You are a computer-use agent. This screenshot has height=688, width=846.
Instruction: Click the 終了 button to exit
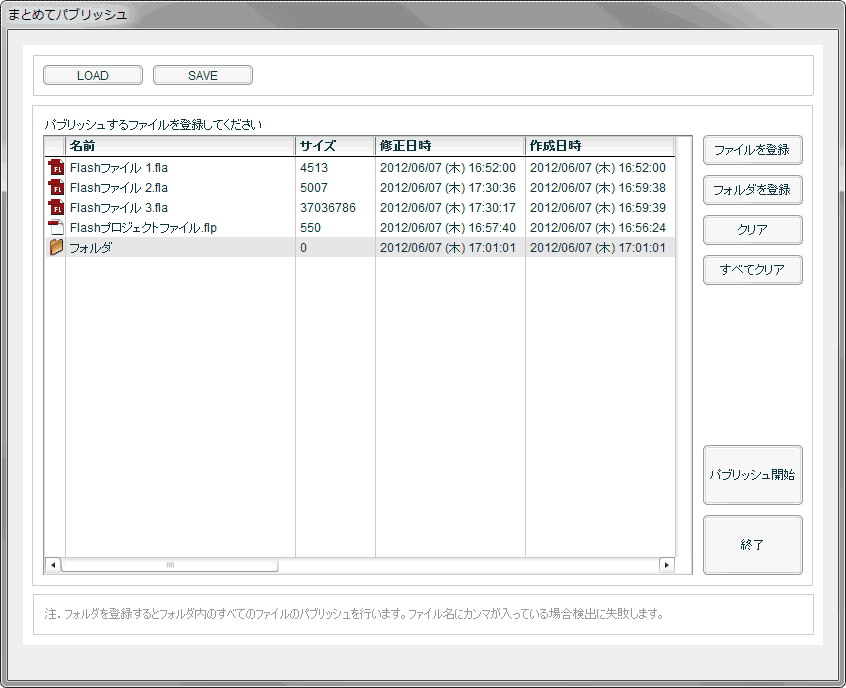click(x=752, y=545)
